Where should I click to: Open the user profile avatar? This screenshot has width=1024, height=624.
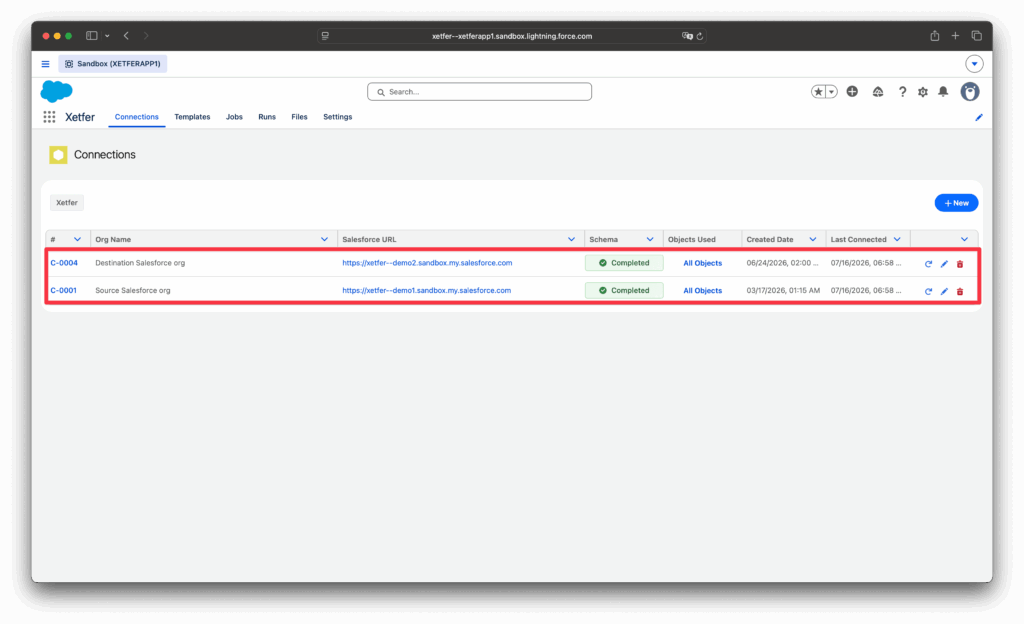(x=970, y=92)
